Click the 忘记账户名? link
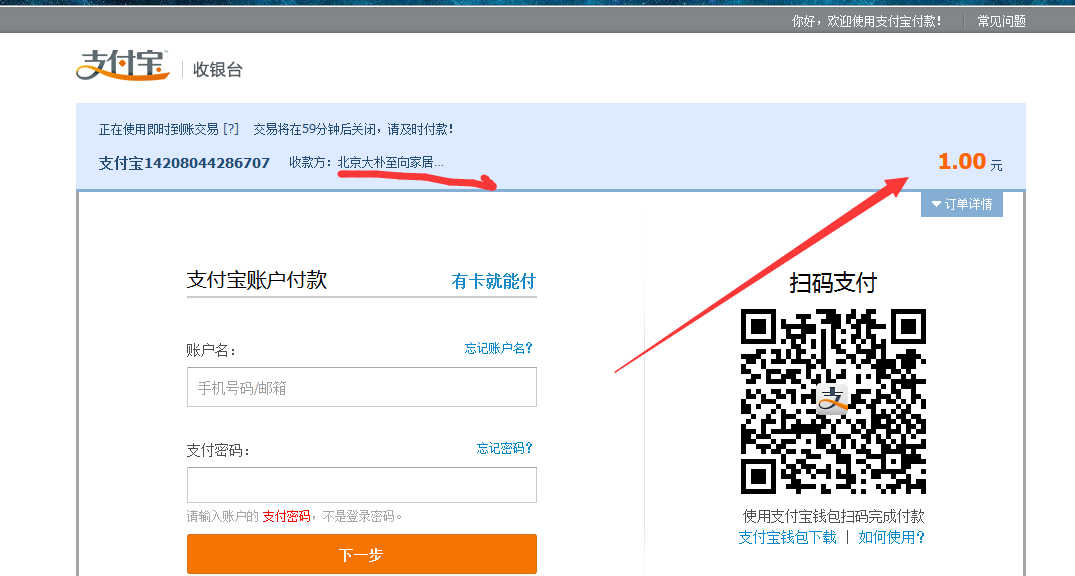The width and height of the screenshot is (1075, 576). (x=498, y=348)
